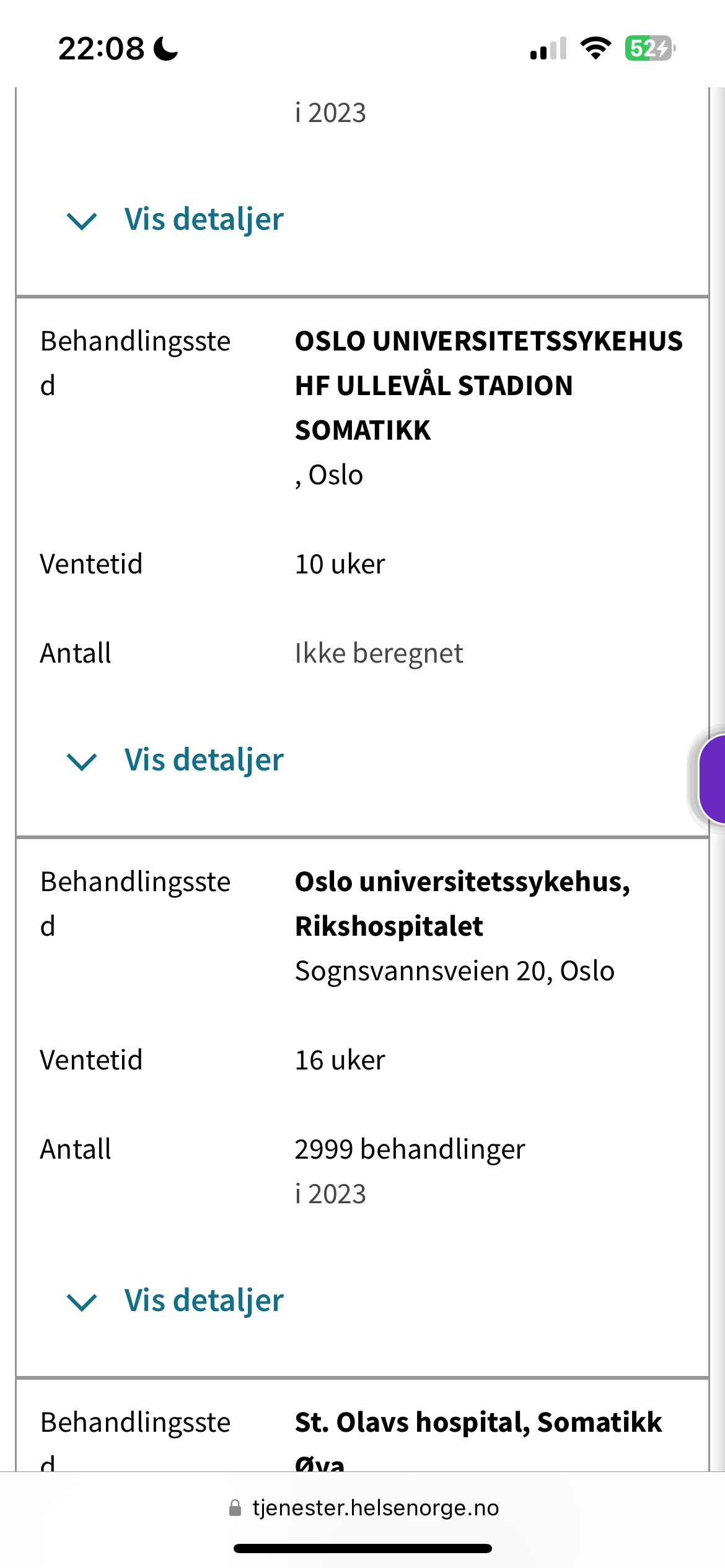
Task: Expand Vis detaljer under Ullevål Stadion Somatikk
Action: [x=204, y=760]
